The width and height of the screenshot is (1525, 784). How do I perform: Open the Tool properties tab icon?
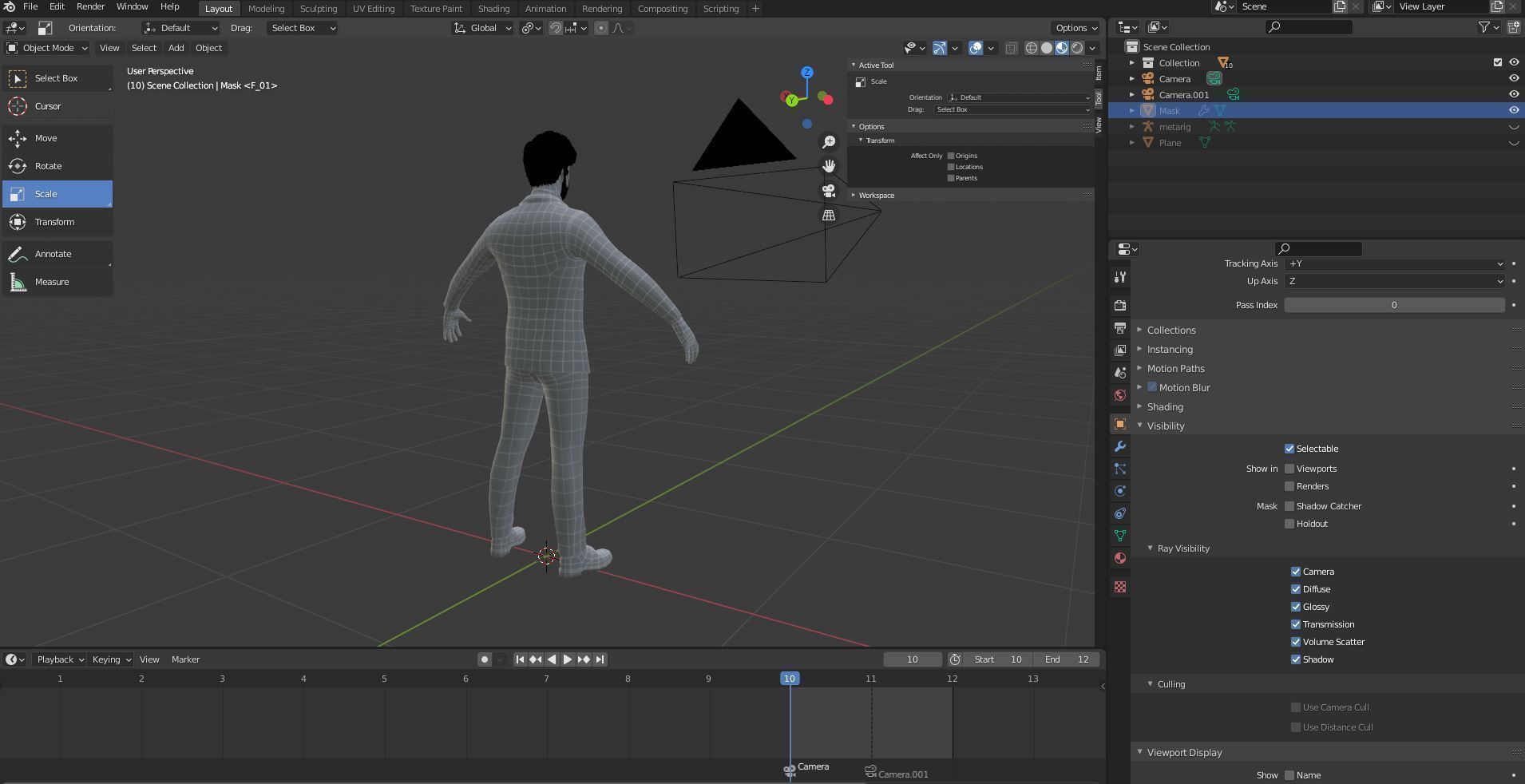[1120, 277]
